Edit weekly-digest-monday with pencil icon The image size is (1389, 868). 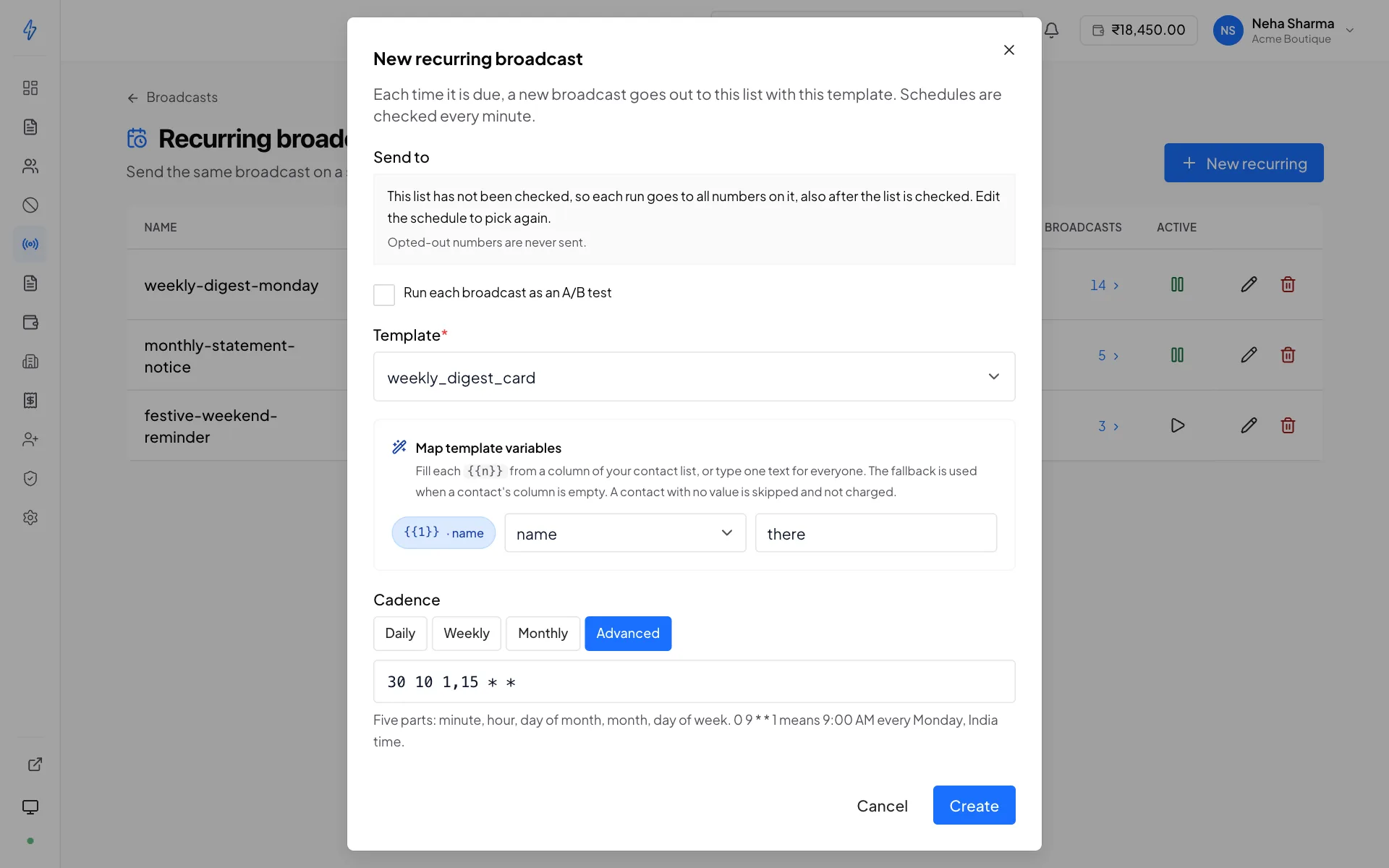(1249, 285)
